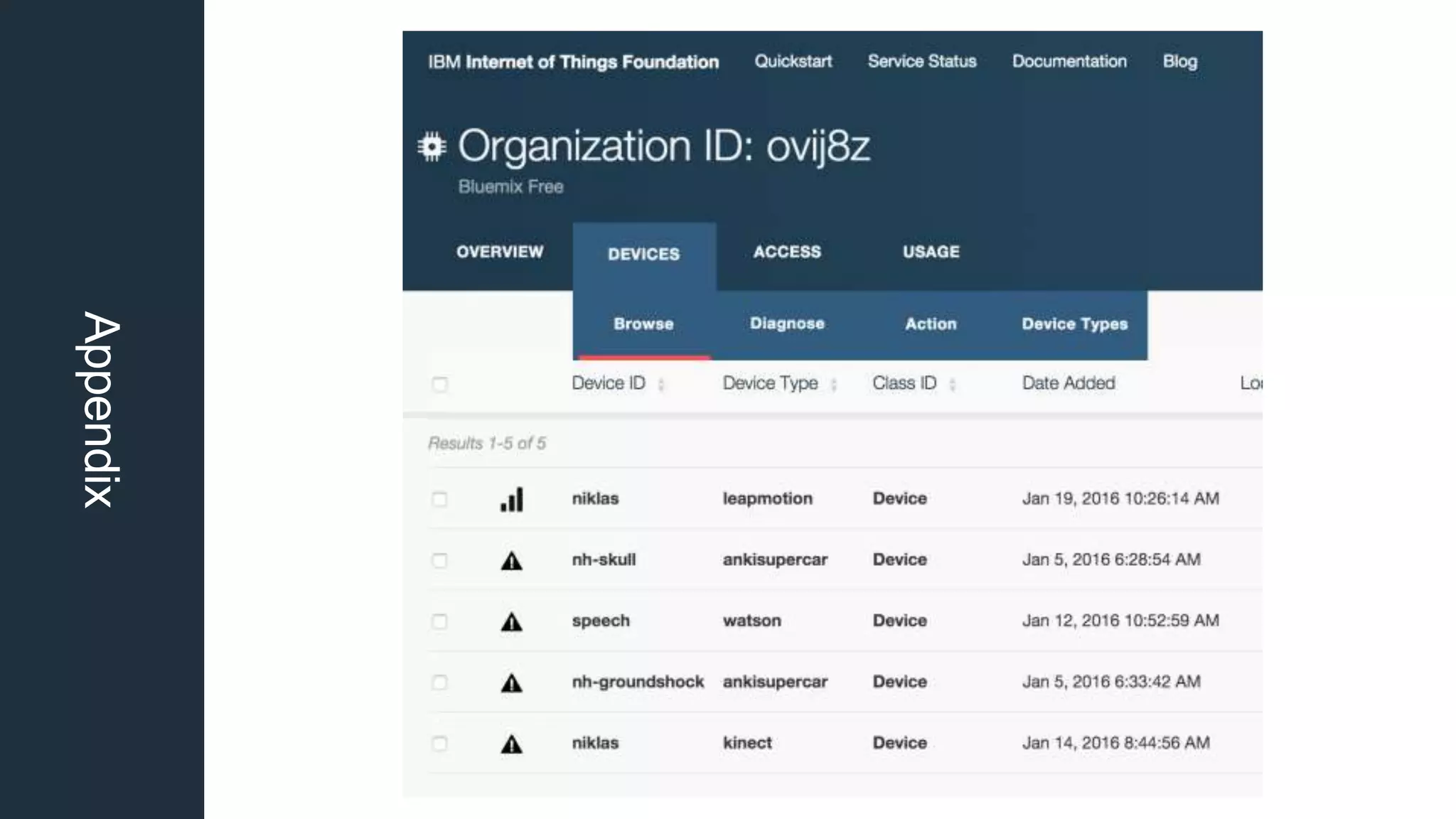Open the USAGE tab
Image resolution: width=1456 pixels, height=819 pixels.
pos(931,252)
